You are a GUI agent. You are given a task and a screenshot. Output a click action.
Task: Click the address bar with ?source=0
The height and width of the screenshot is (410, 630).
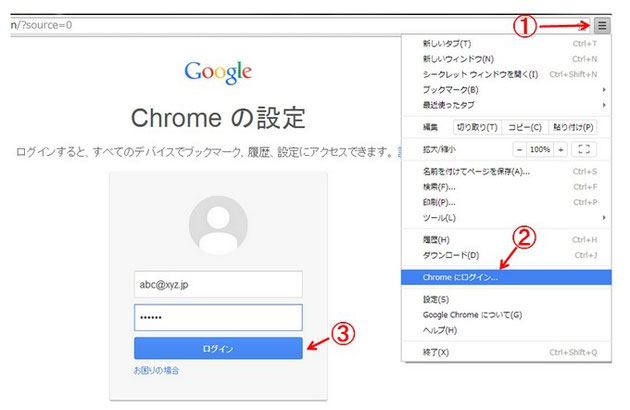pos(299,25)
